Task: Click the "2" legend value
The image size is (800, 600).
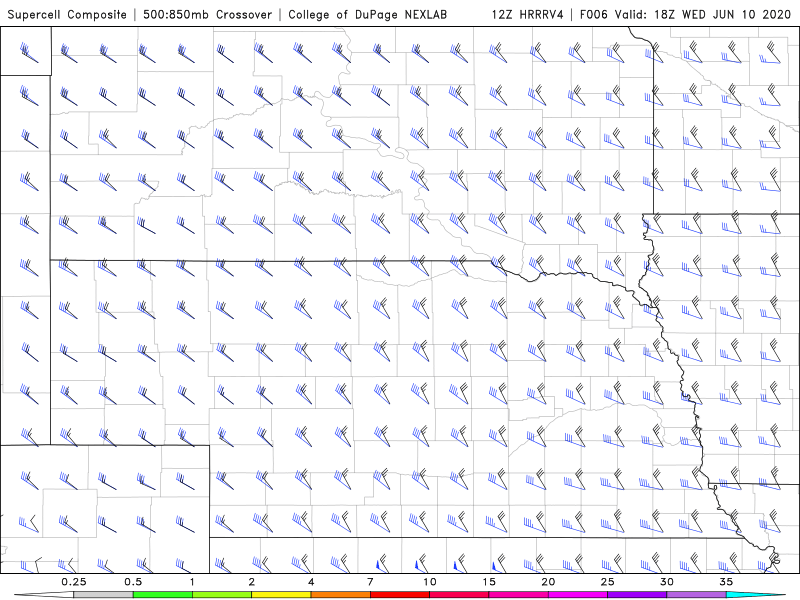Action: [252, 582]
